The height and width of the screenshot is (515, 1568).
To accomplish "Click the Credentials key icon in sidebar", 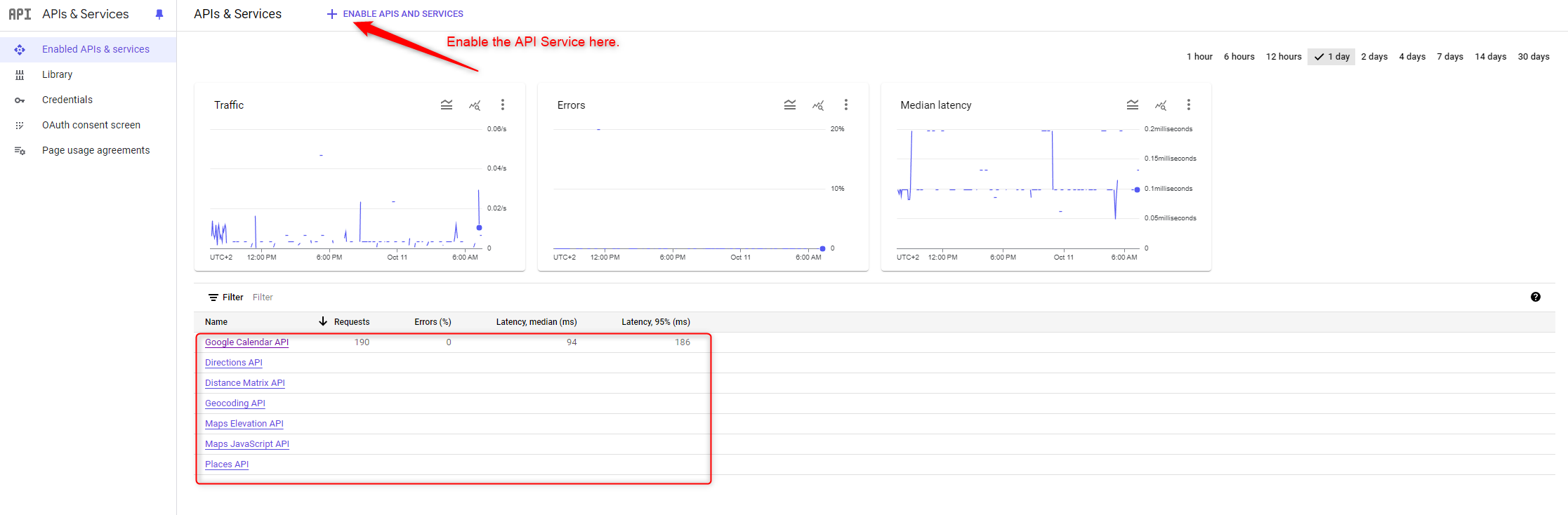I will [x=20, y=100].
